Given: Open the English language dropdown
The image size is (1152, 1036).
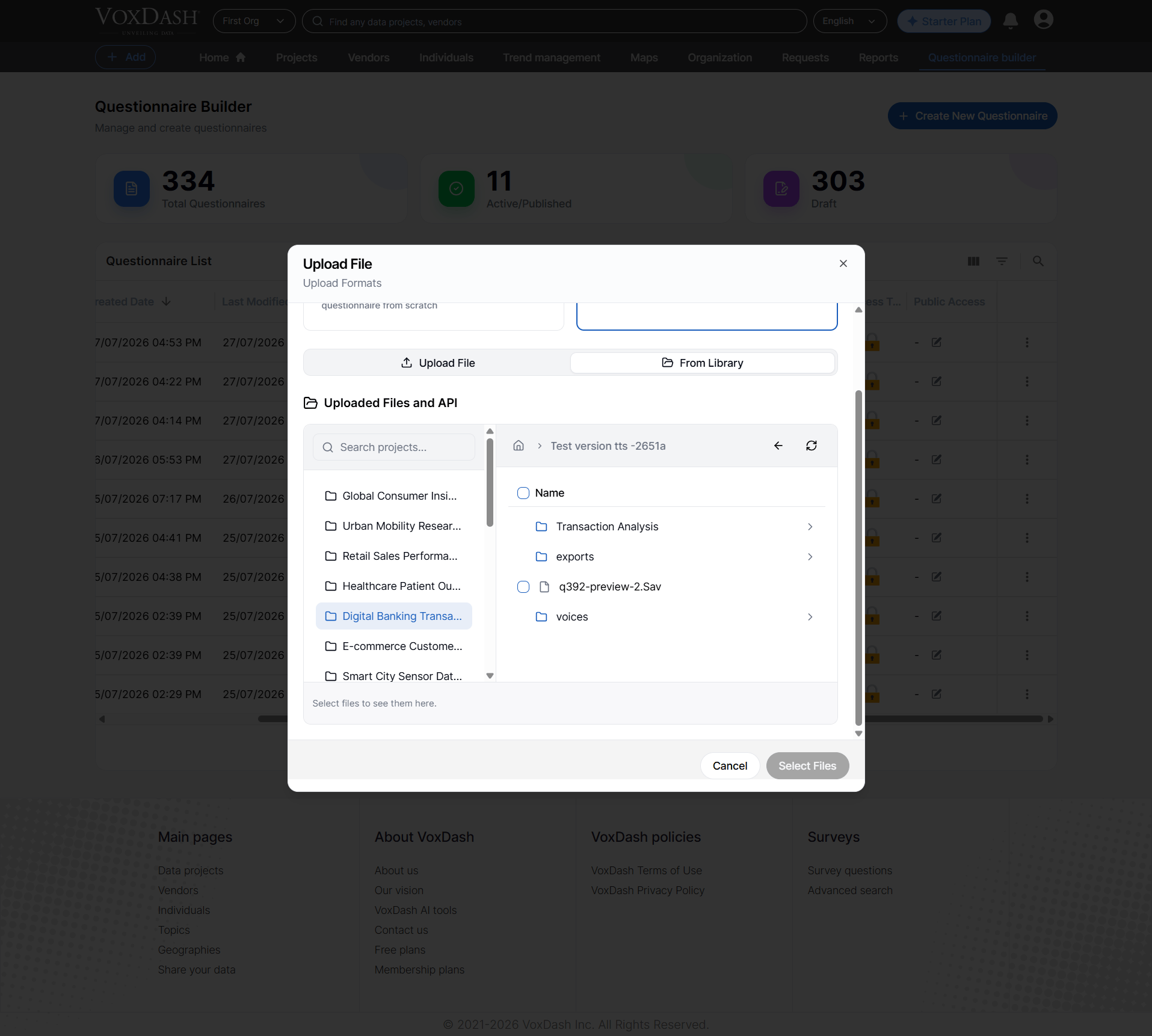Looking at the screenshot, I should pos(849,21).
